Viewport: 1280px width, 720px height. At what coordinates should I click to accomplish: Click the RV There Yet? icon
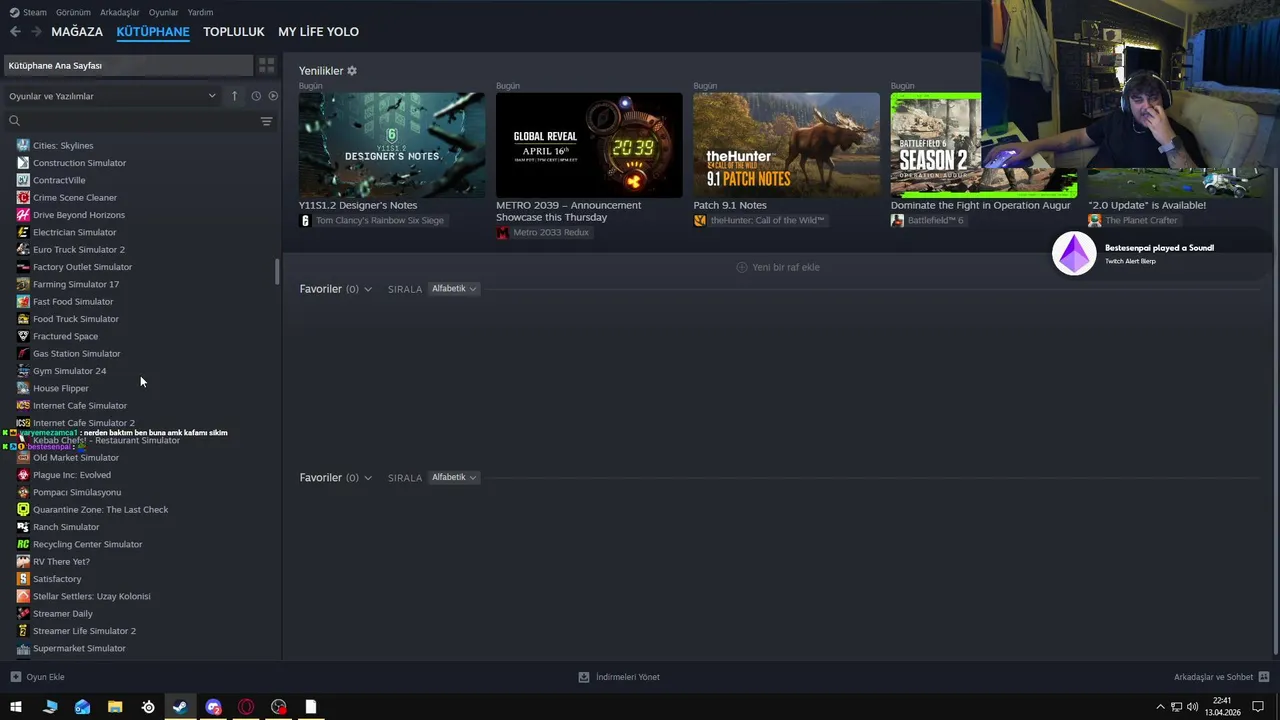[x=23, y=561]
